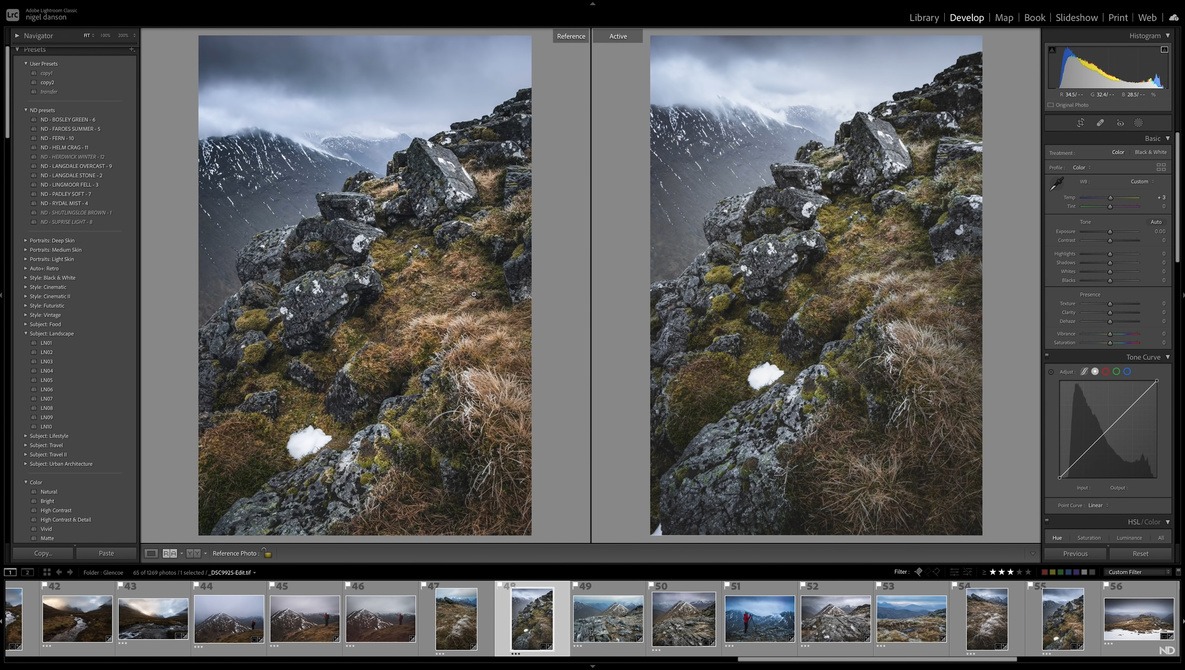This screenshot has height=670, width=1185.
Task: Toggle the HSL / Color panel switch
Action: 1047,520
